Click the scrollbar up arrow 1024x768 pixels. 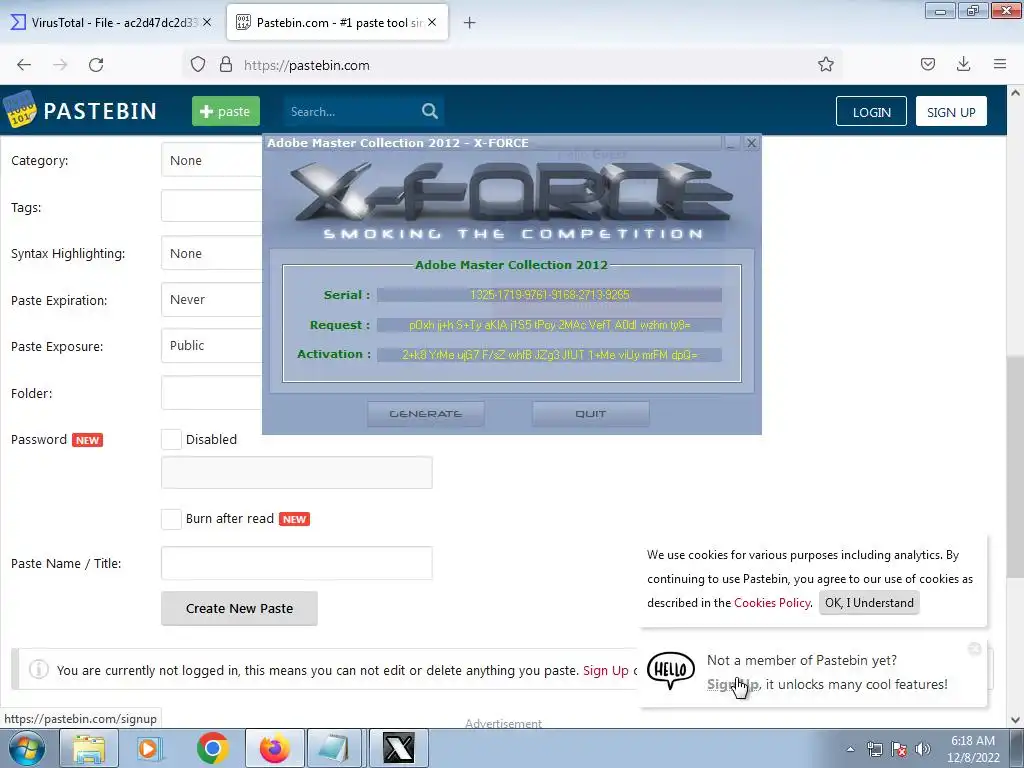pyautogui.click(x=1015, y=93)
